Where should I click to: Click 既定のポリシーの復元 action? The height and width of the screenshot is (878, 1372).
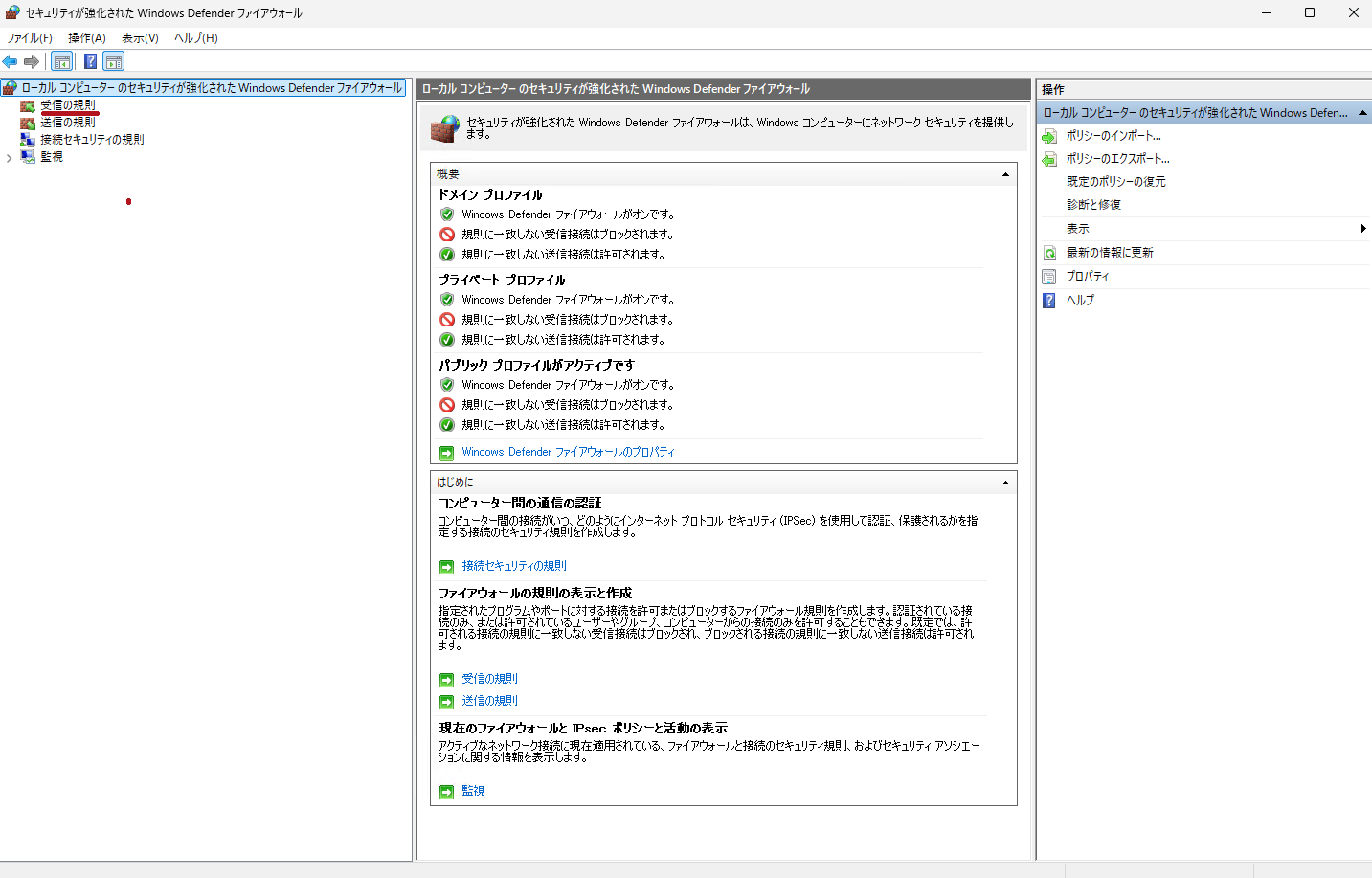pyautogui.click(x=1116, y=182)
